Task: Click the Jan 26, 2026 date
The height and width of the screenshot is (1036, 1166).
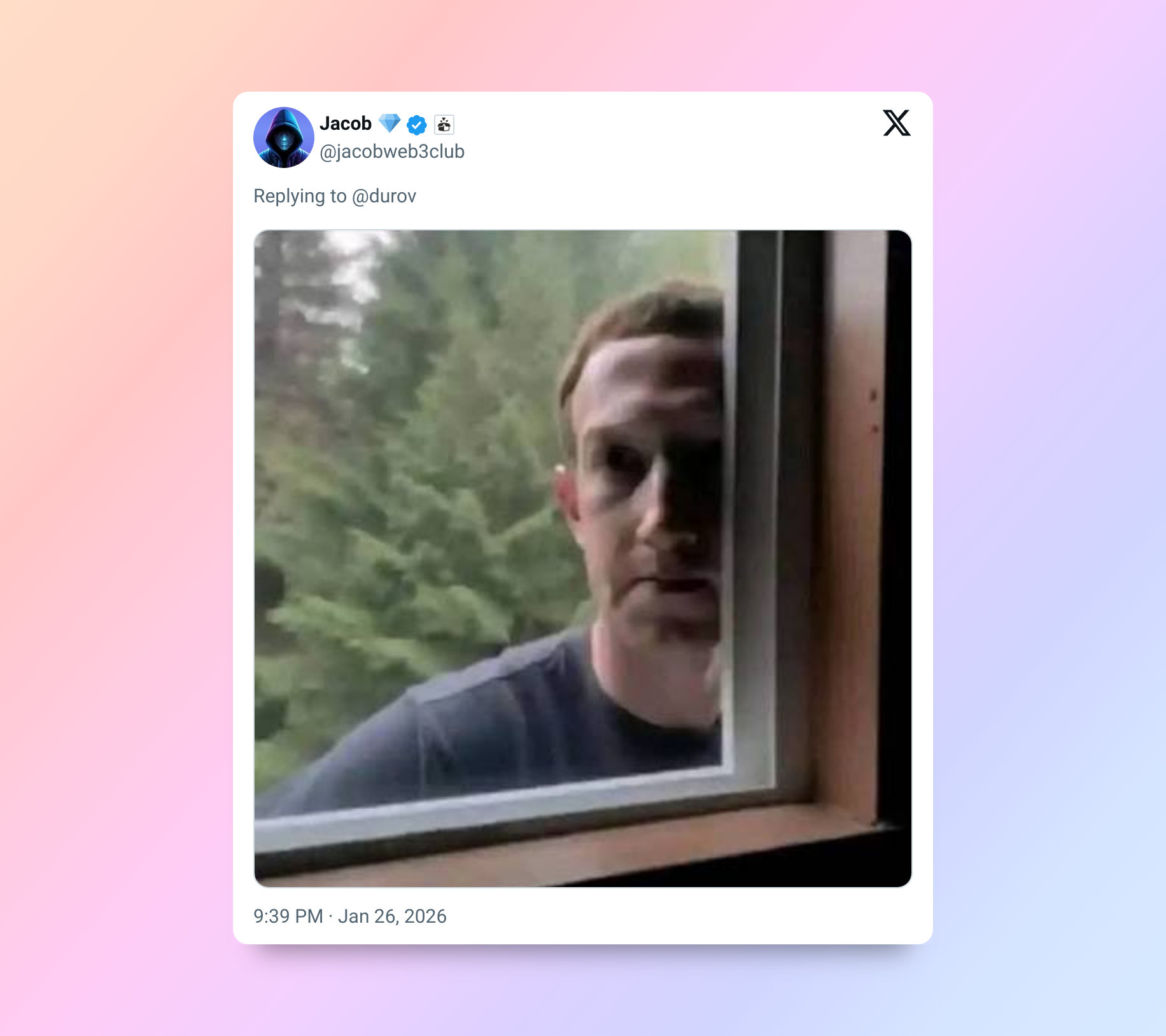Action: (x=392, y=916)
